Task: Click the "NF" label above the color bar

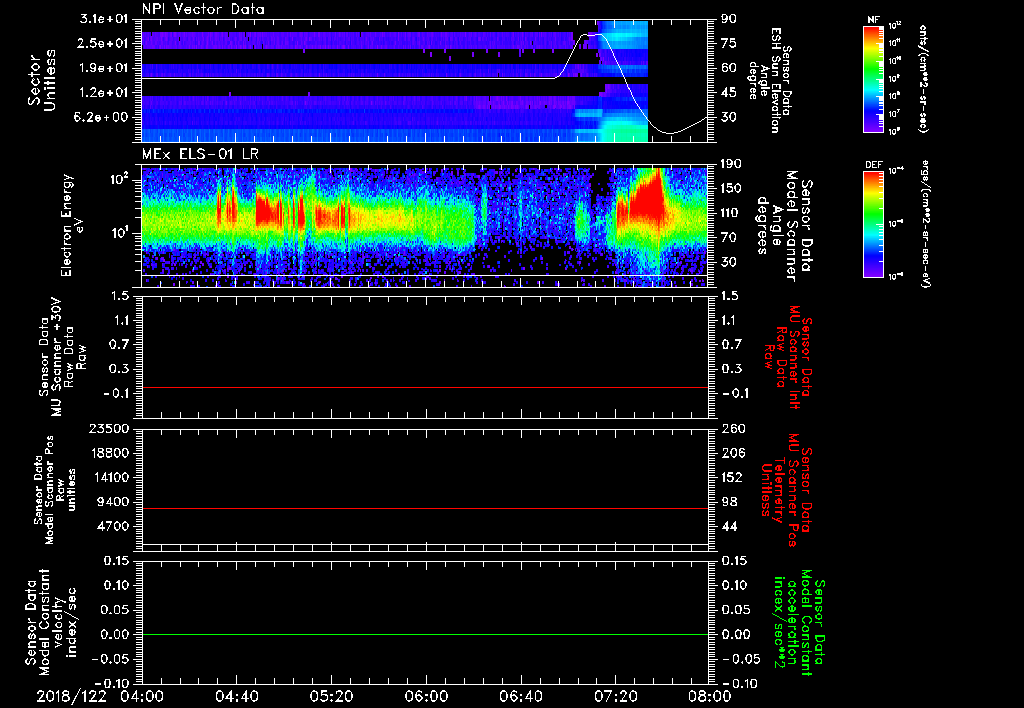Action: click(874, 20)
